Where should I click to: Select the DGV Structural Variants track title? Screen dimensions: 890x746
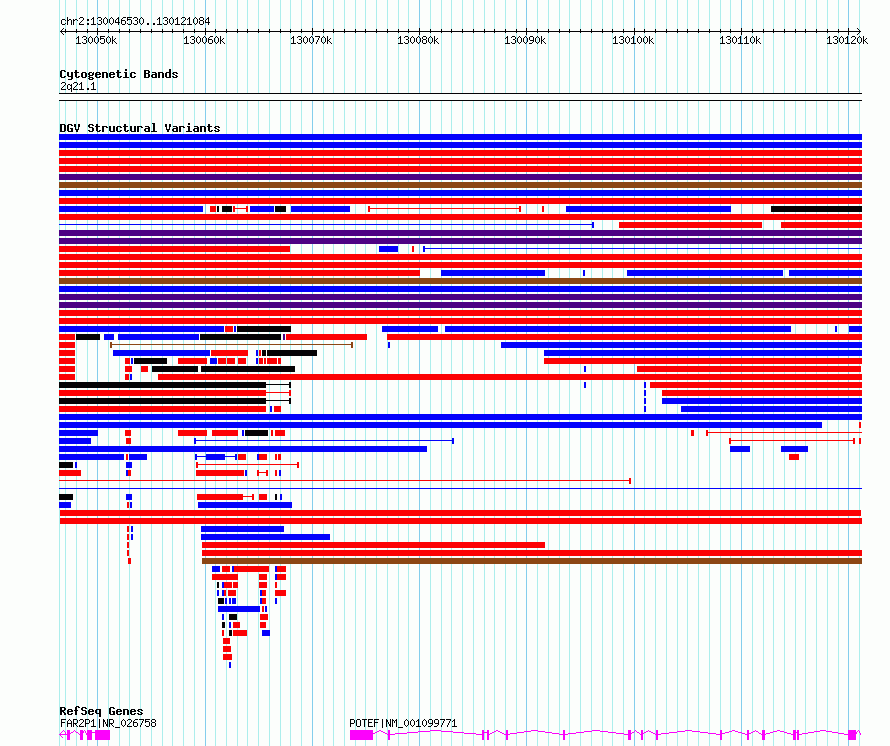coord(140,128)
